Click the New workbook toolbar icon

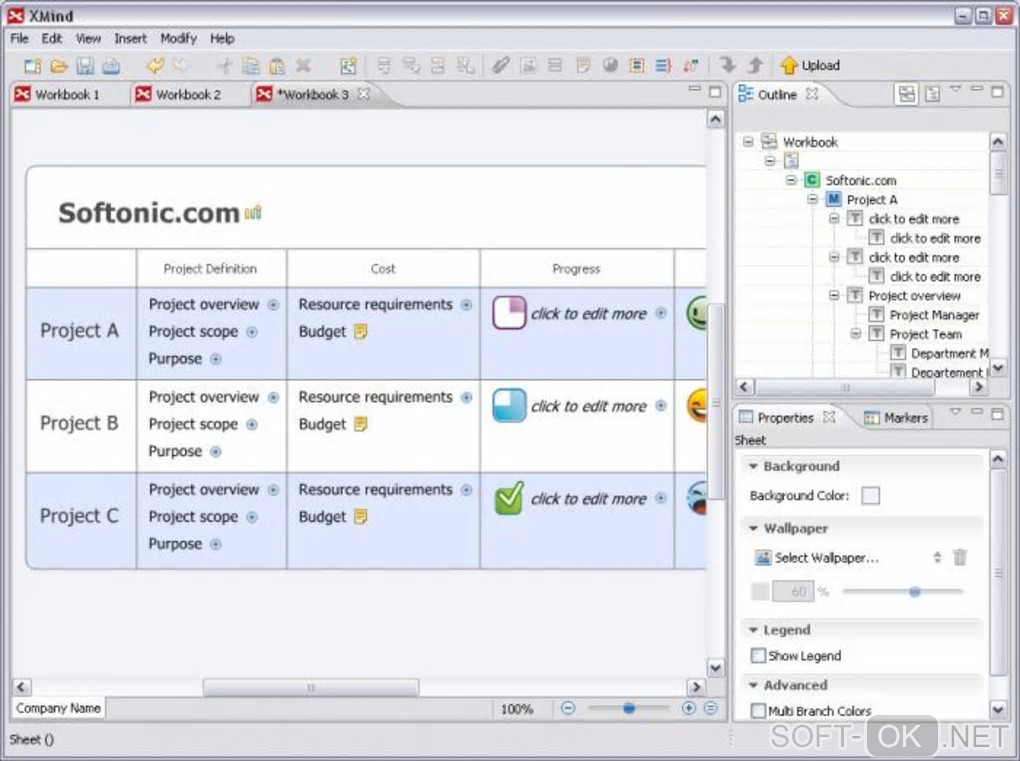pos(33,65)
